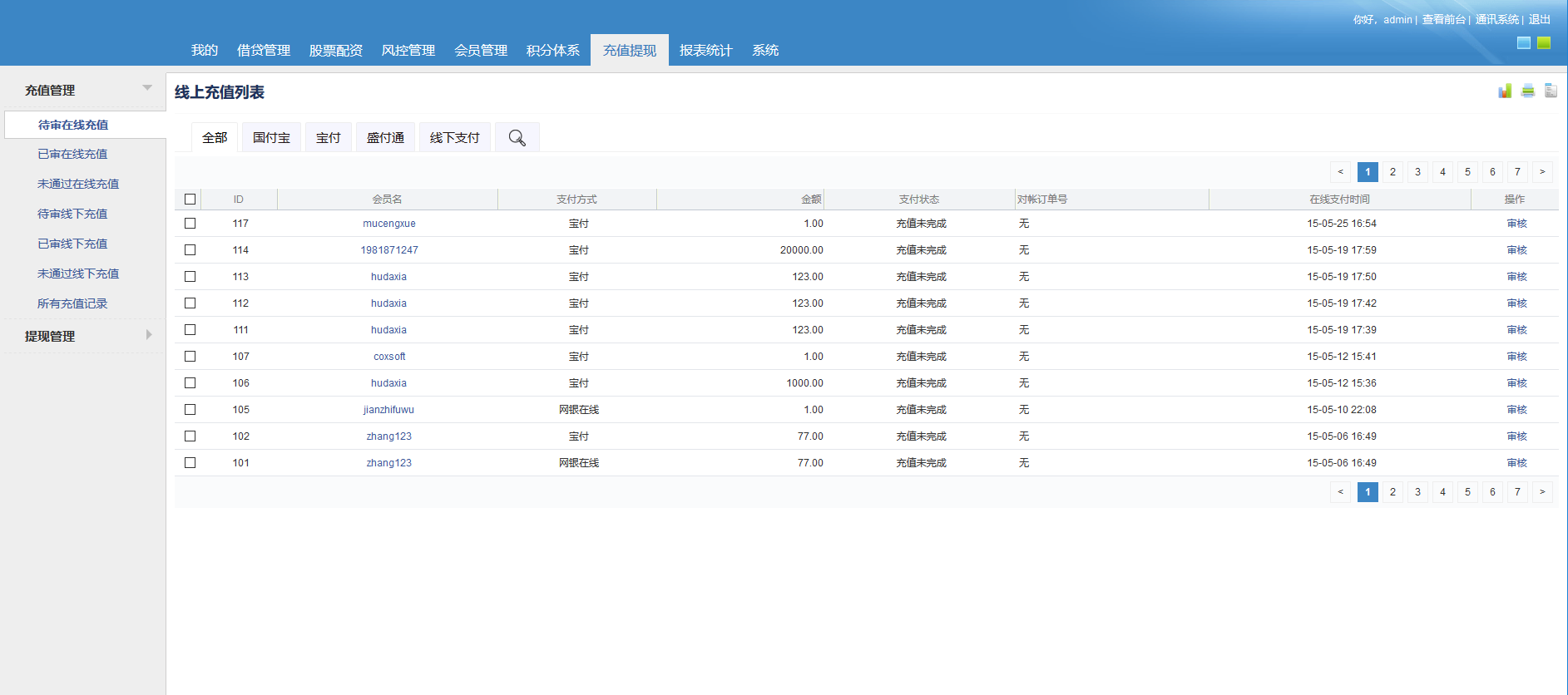This screenshot has width=1568, height=695.
Task: Check the select-all checkbox in table header
Action: (x=190, y=200)
